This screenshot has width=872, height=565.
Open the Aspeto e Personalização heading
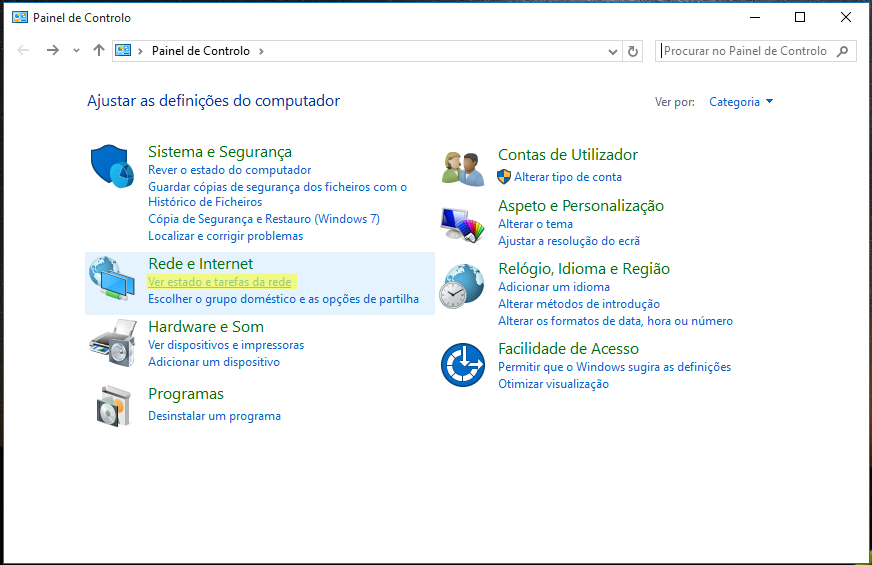[581, 206]
